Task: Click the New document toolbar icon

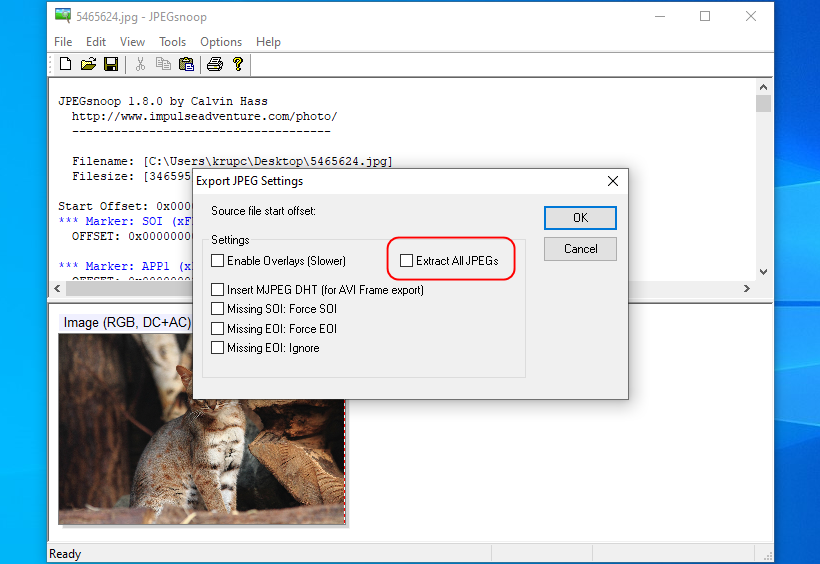Action: [65, 64]
